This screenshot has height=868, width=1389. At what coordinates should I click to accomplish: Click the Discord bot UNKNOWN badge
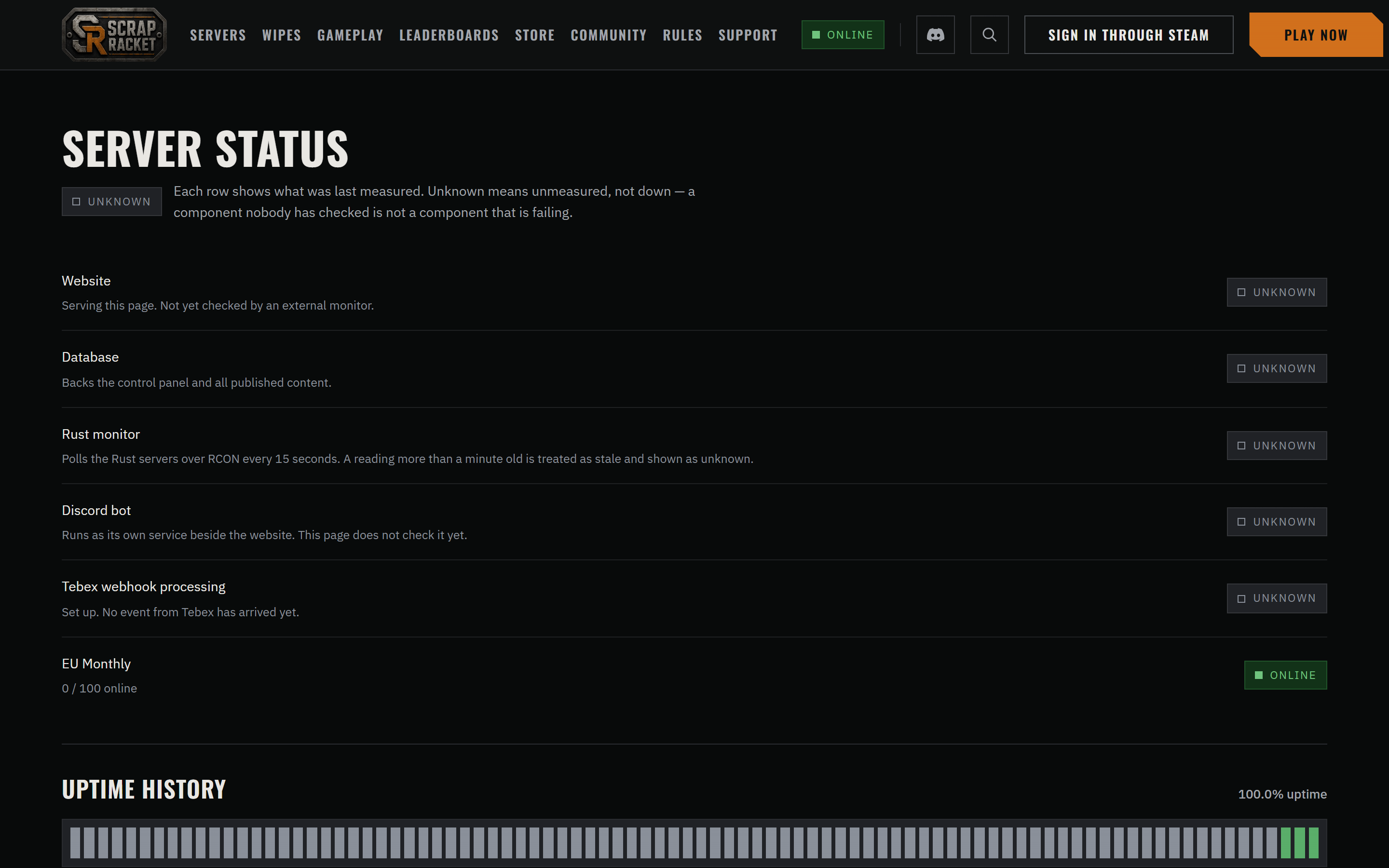(1277, 522)
